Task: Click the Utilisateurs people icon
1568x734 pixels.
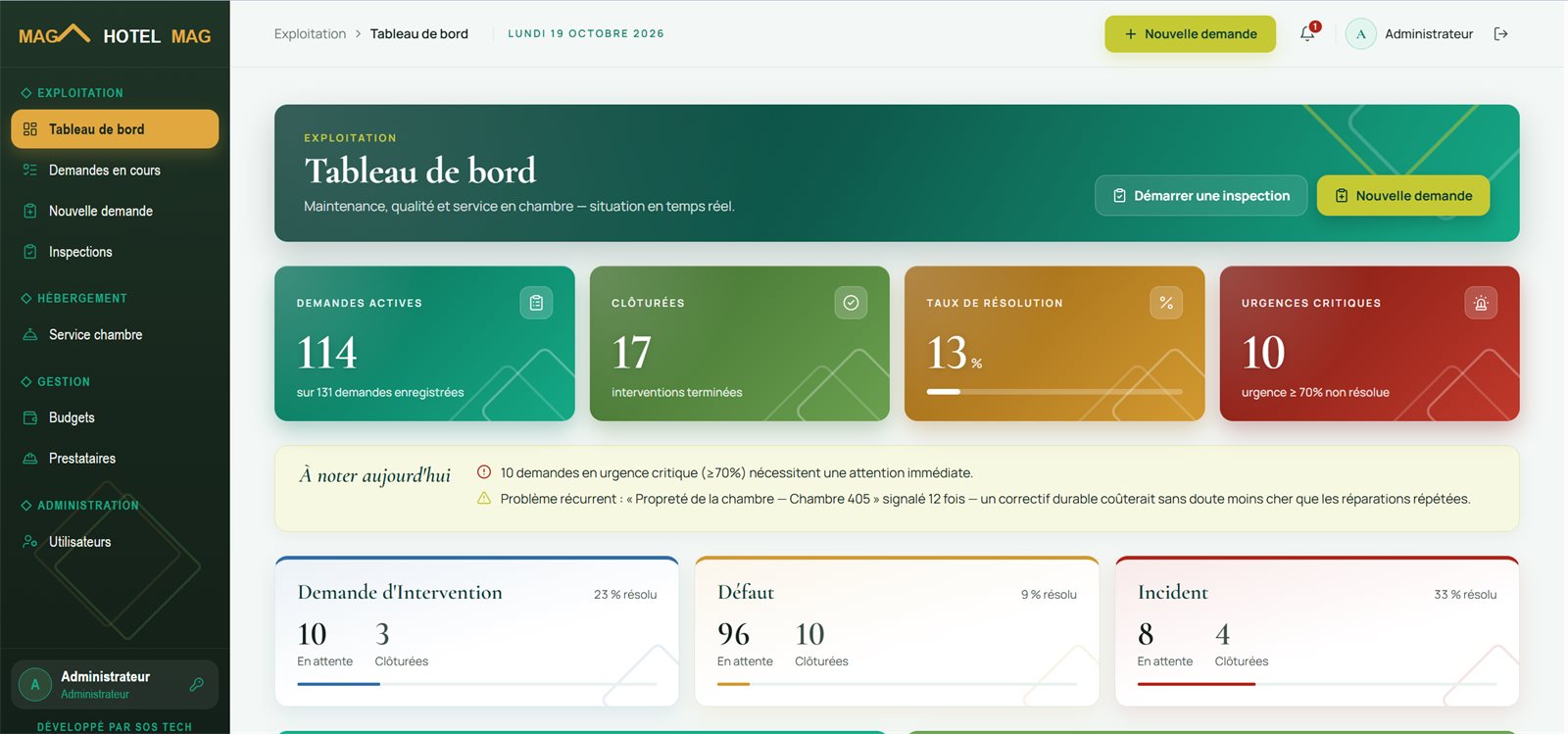Action: point(30,541)
